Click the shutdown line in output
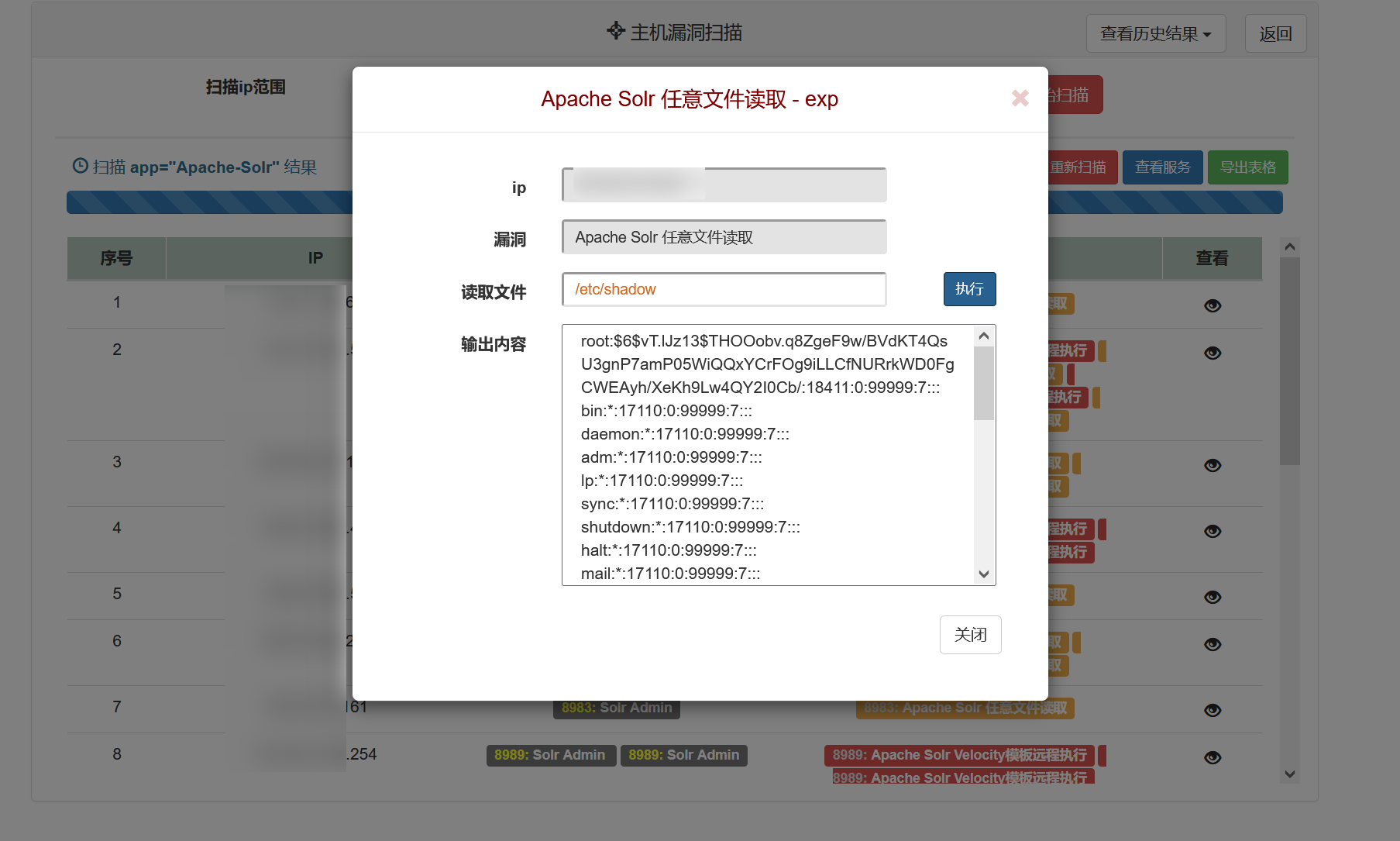Image resolution: width=1400 pixels, height=841 pixels. pos(690,527)
